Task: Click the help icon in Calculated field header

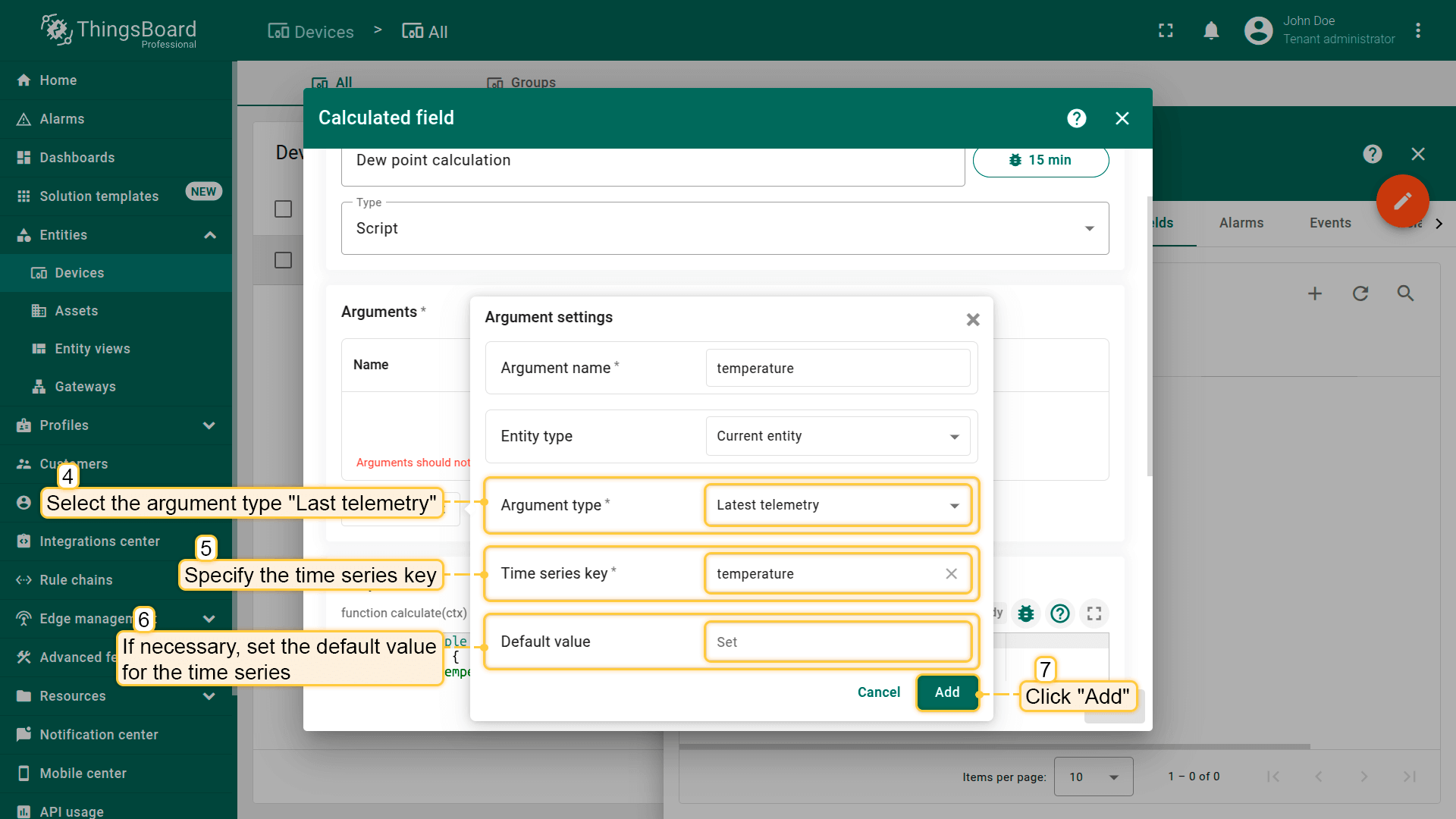Action: [x=1076, y=118]
